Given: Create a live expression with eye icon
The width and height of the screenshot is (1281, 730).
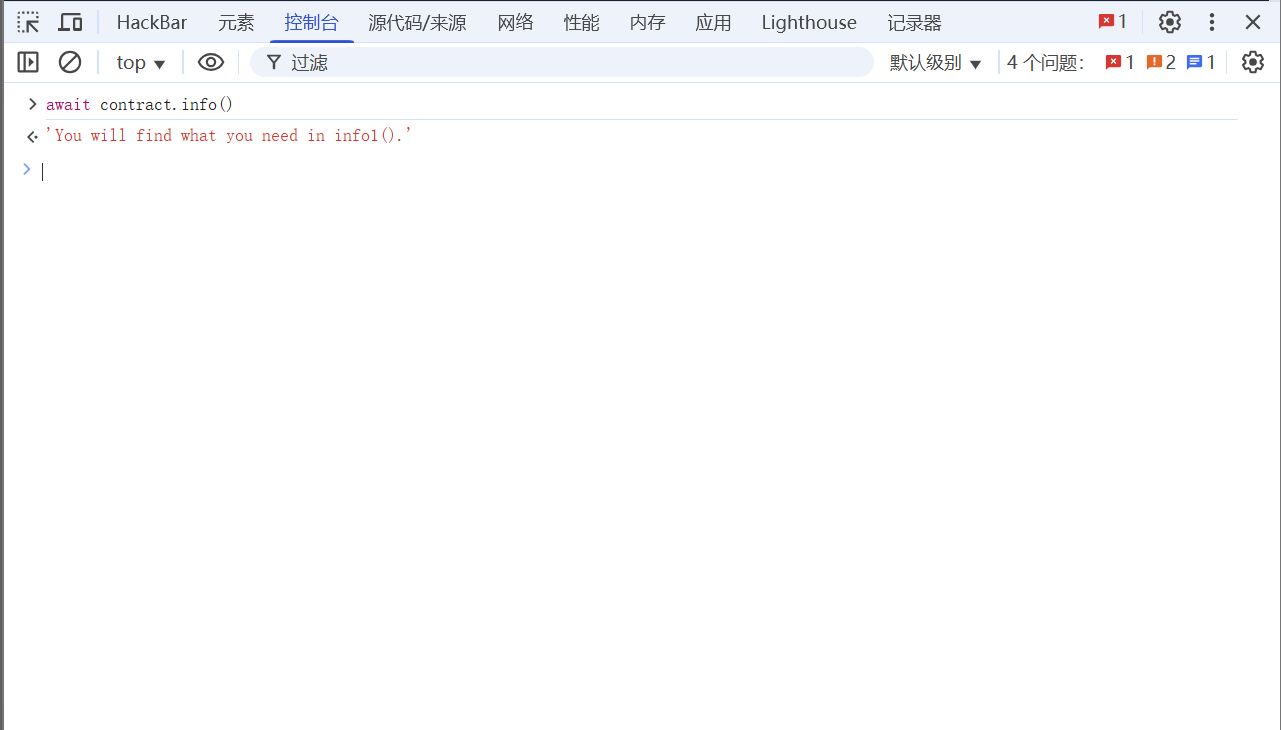Looking at the screenshot, I should (210, 62).
